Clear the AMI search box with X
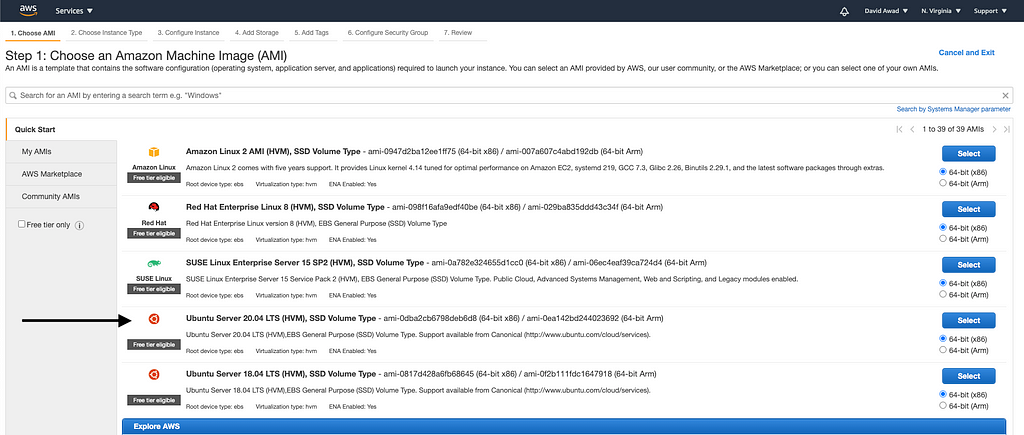The height and width of the screenshot is (435, 1024). tap(1006, 95)
